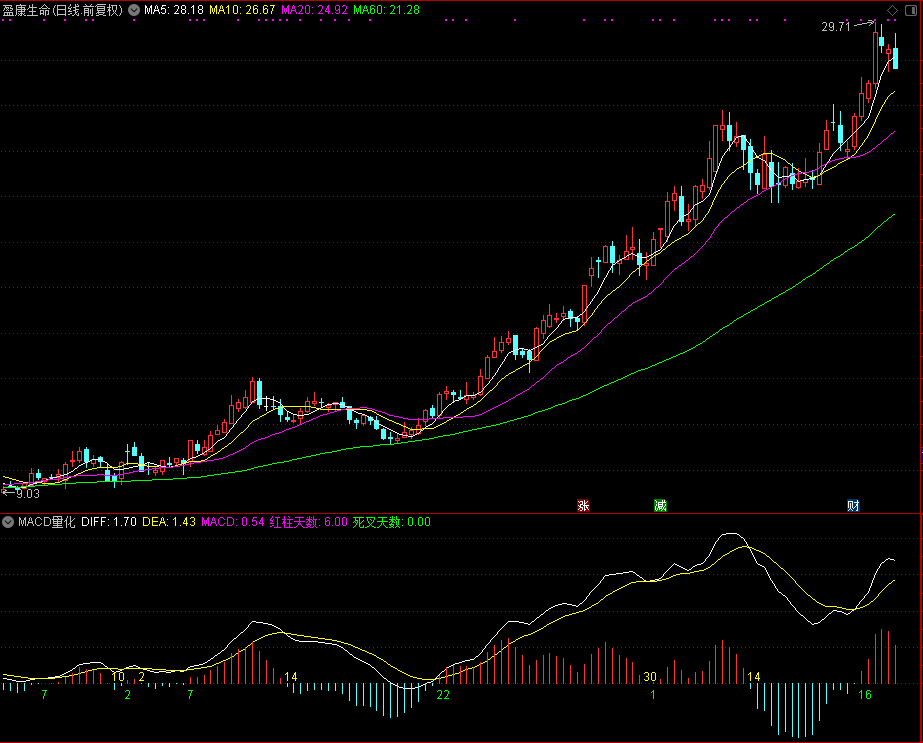
Task: Click the small square icon at top right corner
Action: [x=910, y=10]
